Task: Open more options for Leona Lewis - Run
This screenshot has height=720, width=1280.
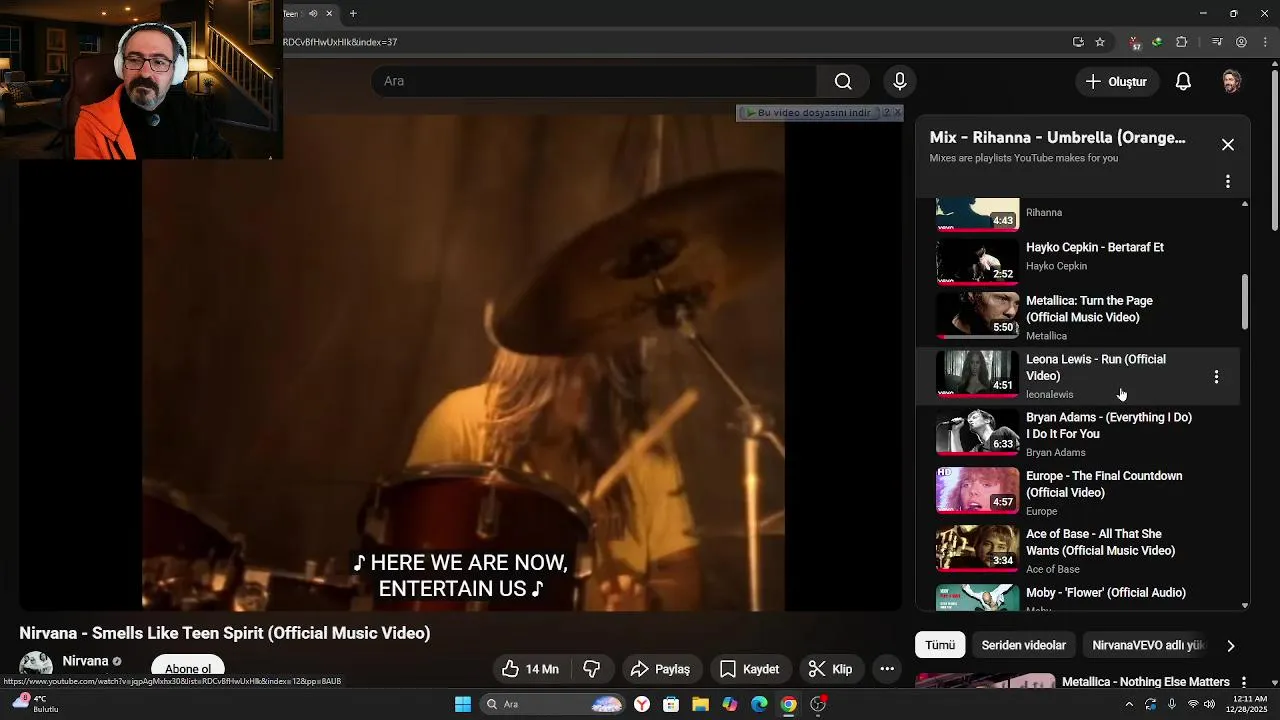Action: [1216, 377]
